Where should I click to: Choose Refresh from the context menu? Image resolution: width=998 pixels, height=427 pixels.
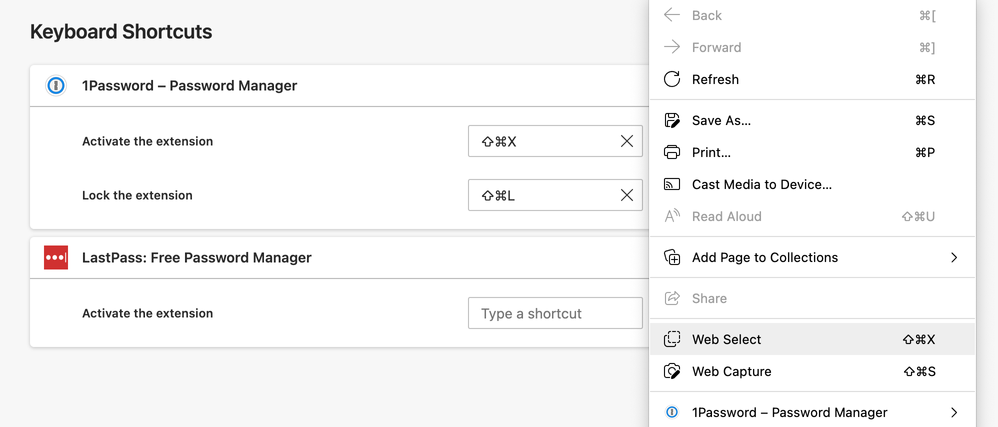[715, 79]
